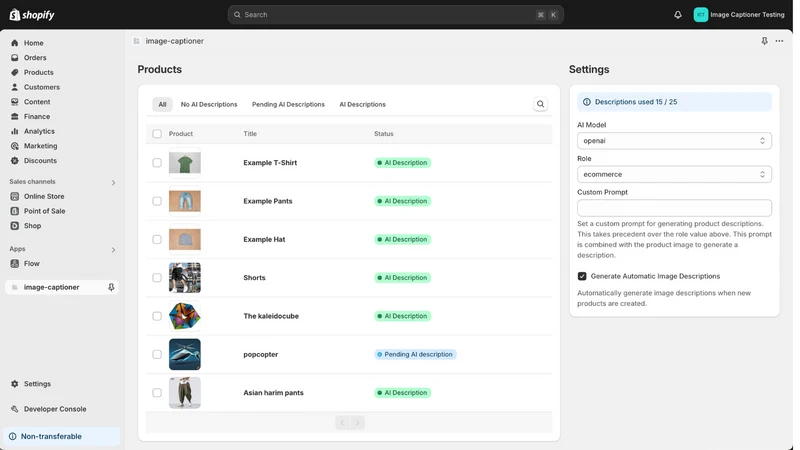Click the Shorts product thumbnail

[185, 278]
